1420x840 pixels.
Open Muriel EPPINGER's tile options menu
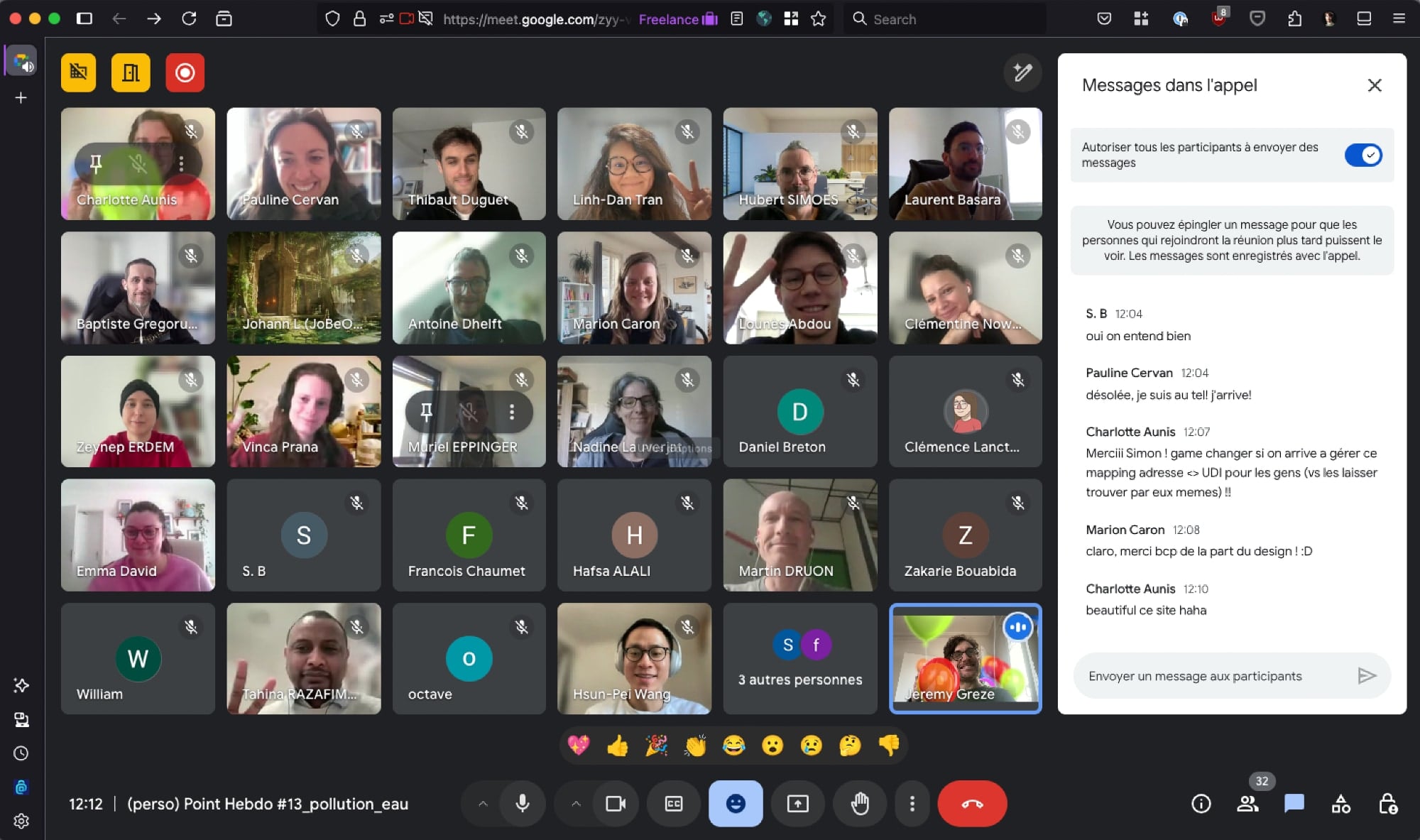(x=513, y=412)
